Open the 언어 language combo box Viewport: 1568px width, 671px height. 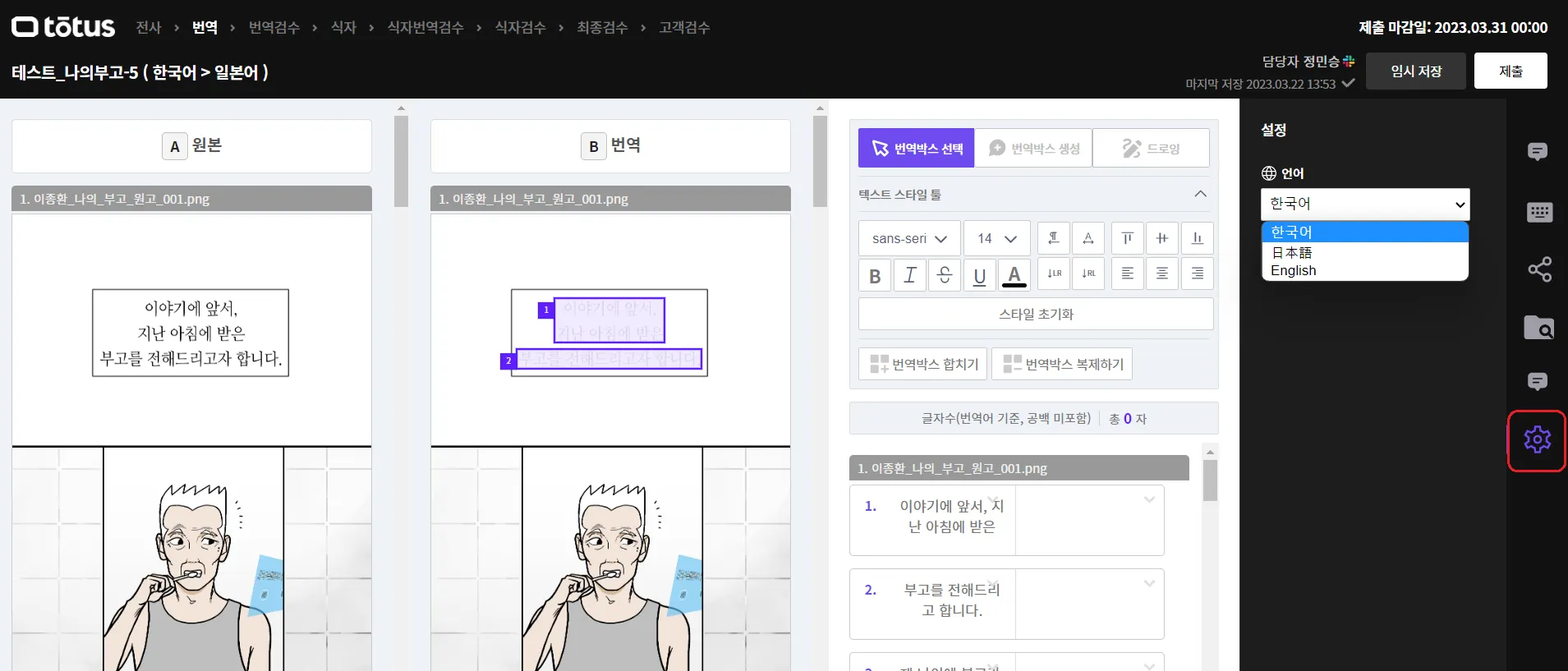coord(1365,204)
